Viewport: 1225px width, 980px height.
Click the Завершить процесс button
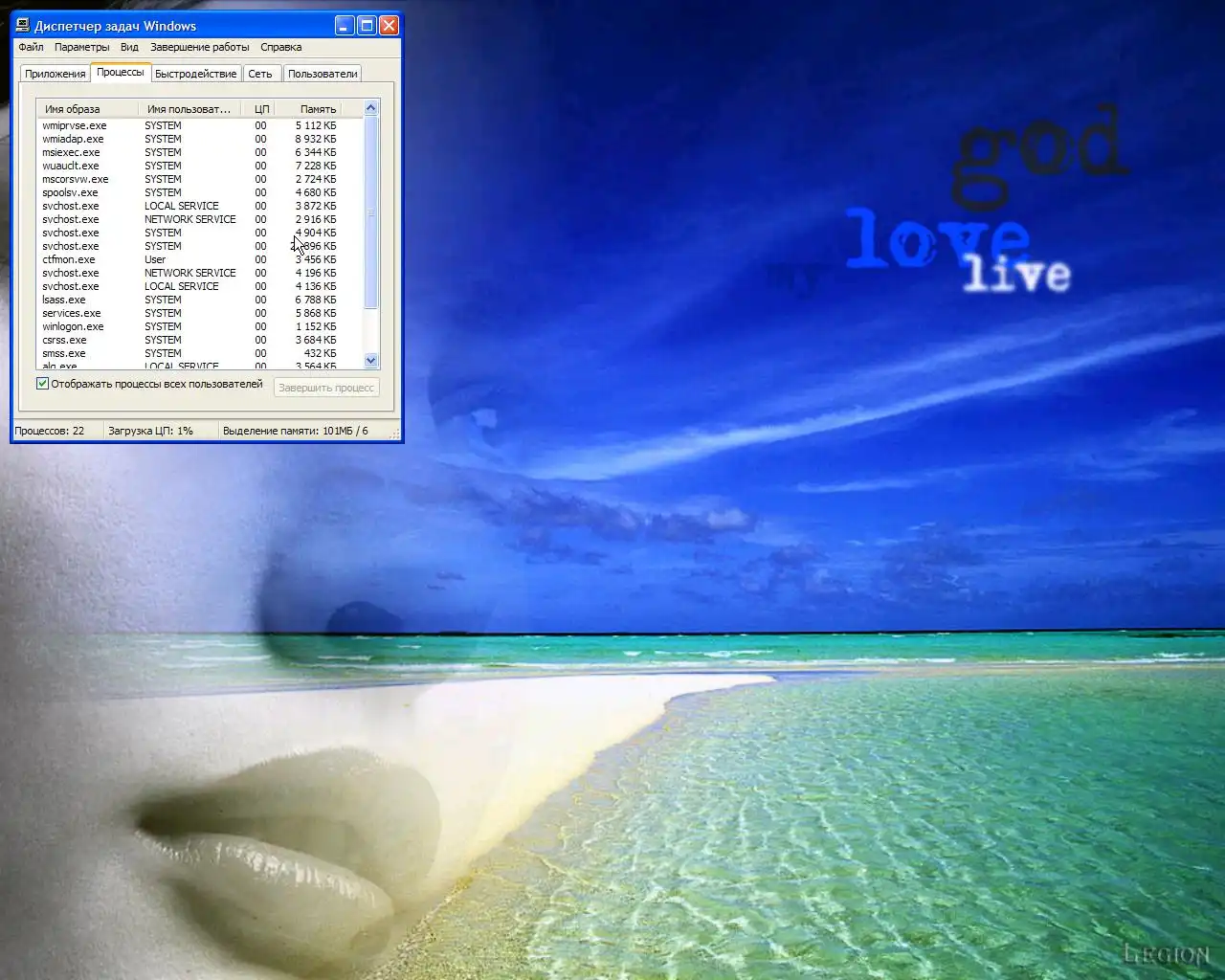(x=326, y=388)
